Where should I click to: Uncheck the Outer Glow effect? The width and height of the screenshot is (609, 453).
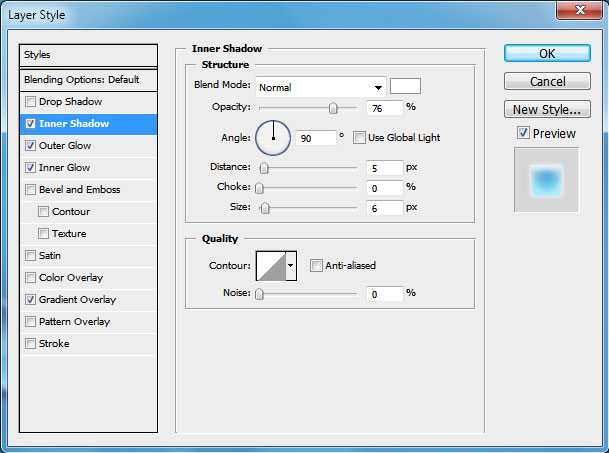pyautogui.click(x=31, y=146)
